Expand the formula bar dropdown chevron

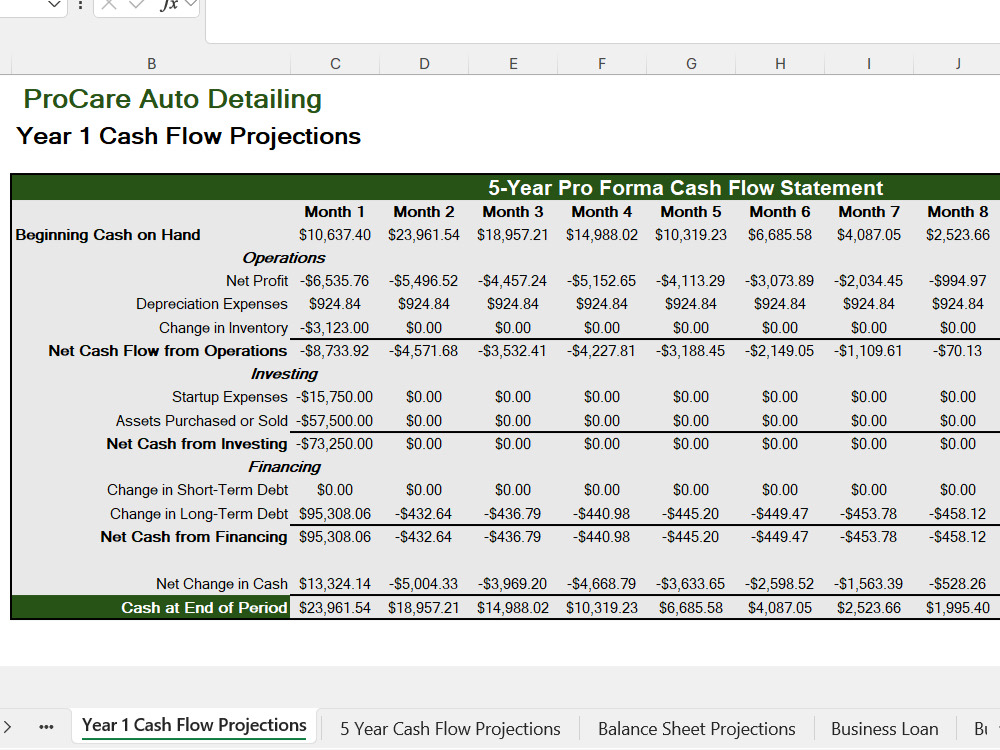tap(191, 4)
